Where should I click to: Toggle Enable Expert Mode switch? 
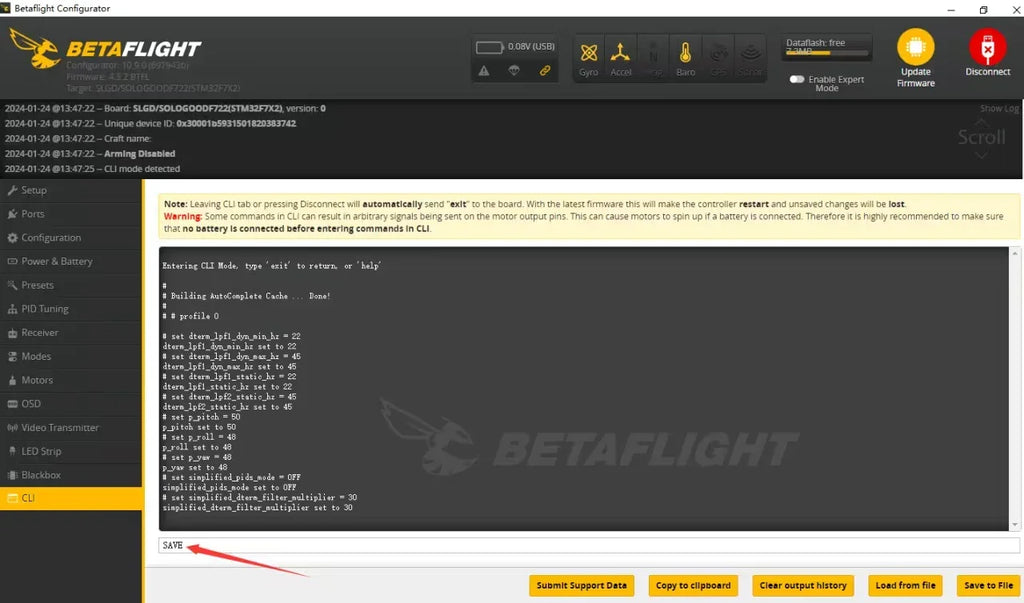click(x=797, y=79)
